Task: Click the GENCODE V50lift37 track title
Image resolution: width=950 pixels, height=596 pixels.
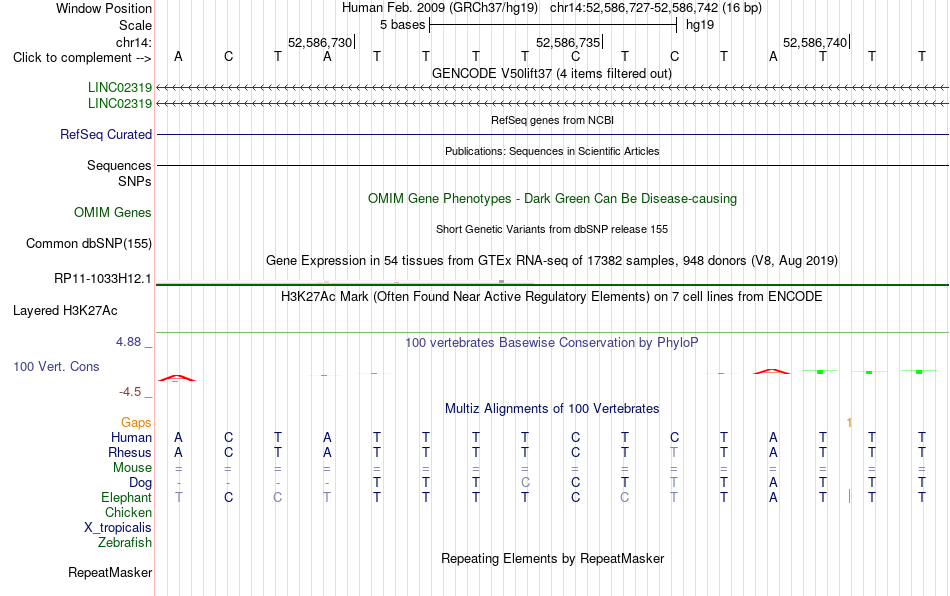Action: 551,73
